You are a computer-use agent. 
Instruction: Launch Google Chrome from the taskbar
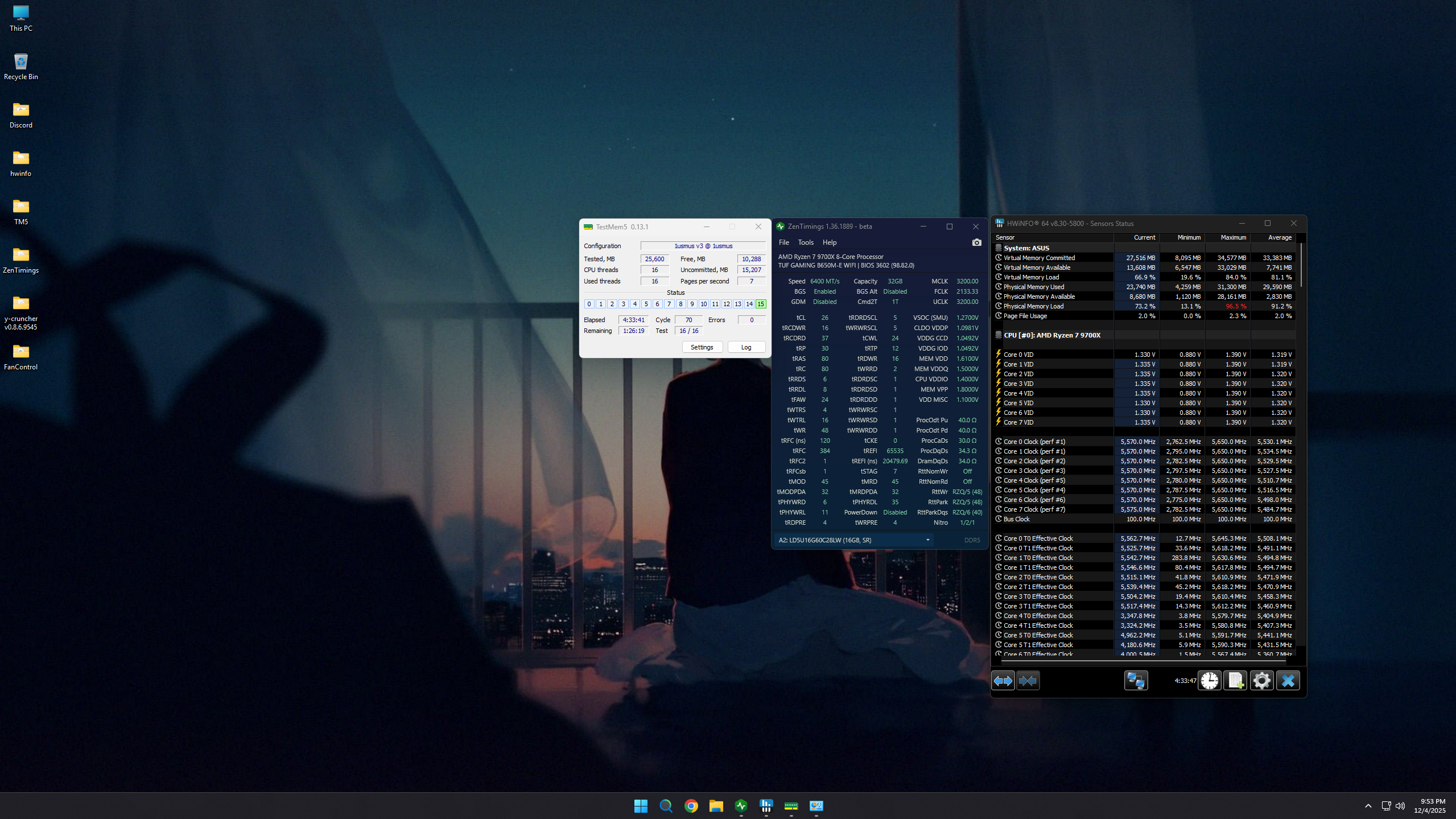[691, 806]
